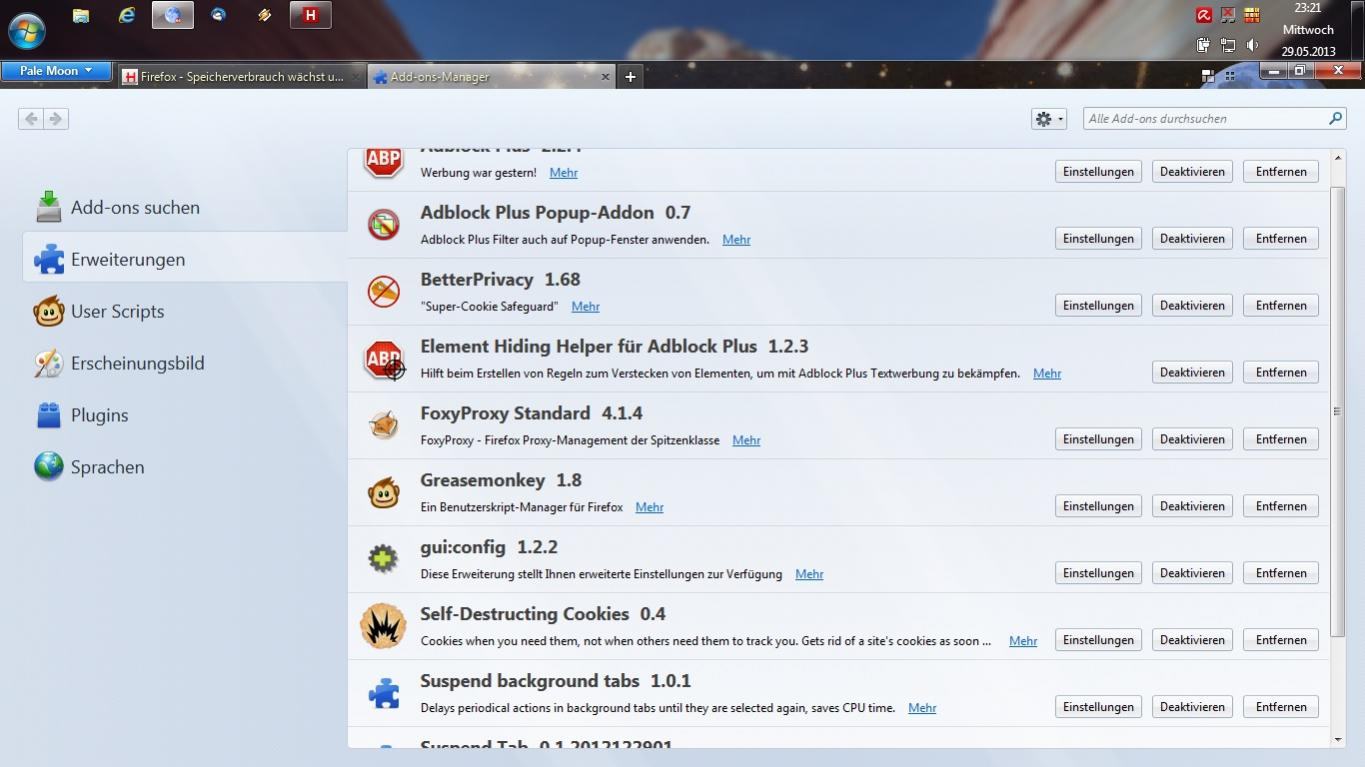Image resolution: width=1365 pixels, height=767 pixels.
Task: Close the Add-ons-Manager tab
Action: (604, 76)
